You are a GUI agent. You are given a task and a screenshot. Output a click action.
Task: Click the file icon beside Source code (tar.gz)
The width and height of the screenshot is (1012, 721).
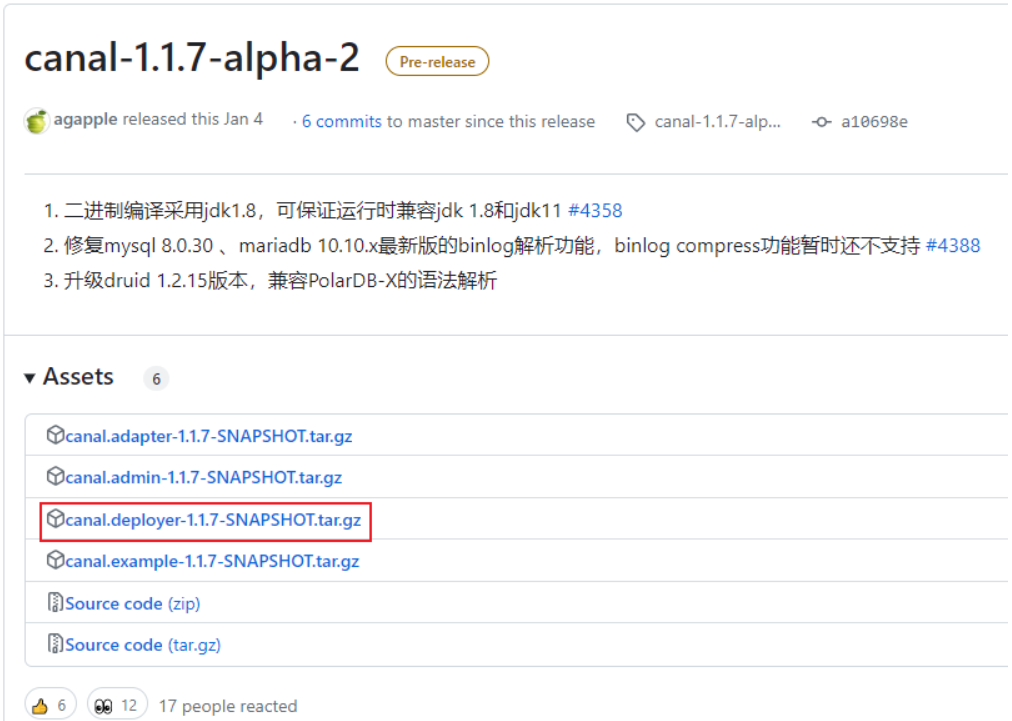56,644
